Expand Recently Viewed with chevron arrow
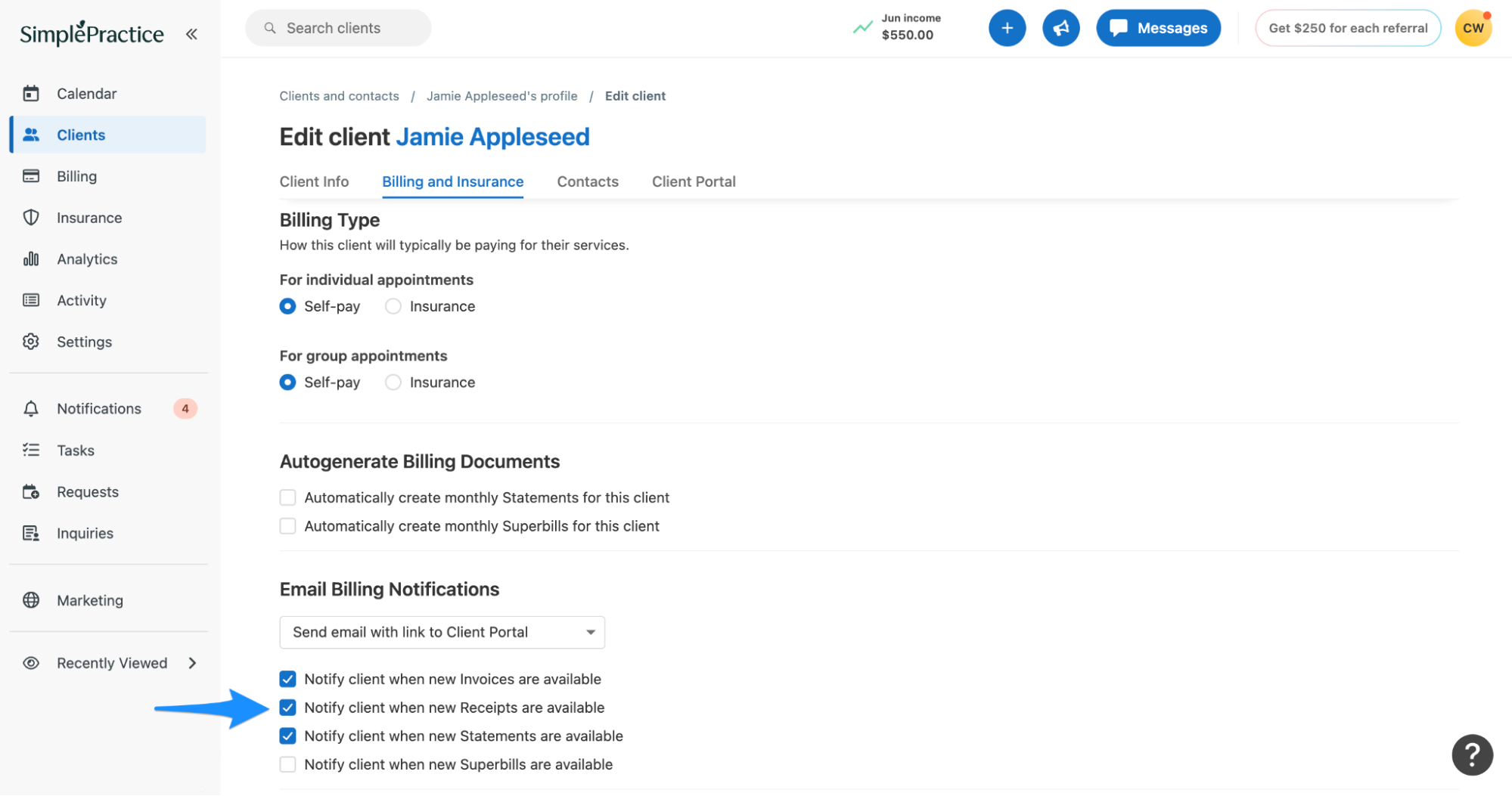This screenshot has width=1512, height=796. click(x=192, y=664)
